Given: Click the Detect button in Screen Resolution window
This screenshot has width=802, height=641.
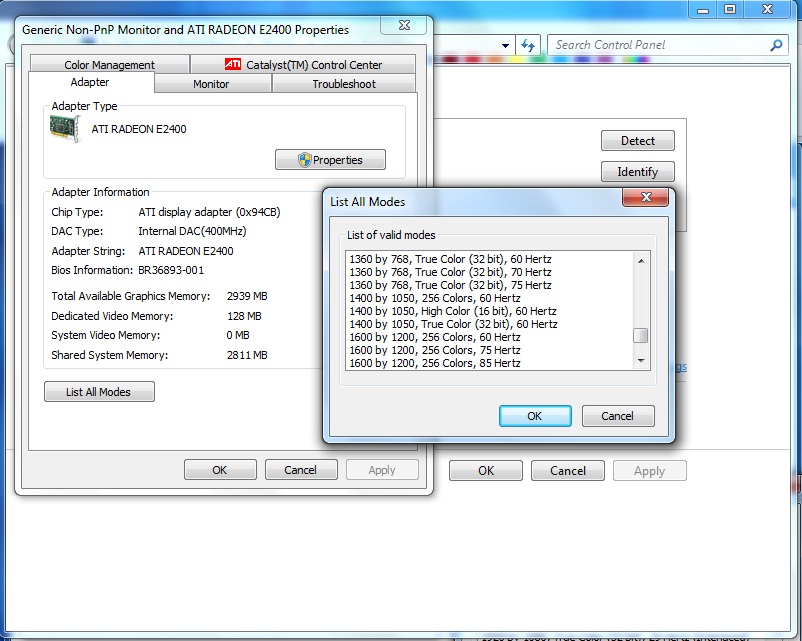Looking at the screenshot, I should (x=637, y=141).
